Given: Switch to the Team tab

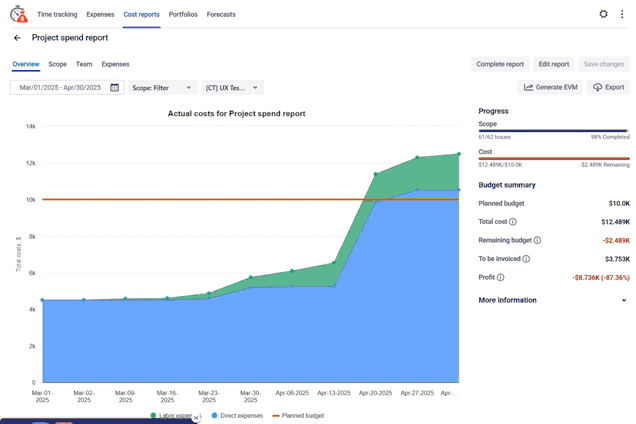Looking at the screenshot, I should pos(84,64).
